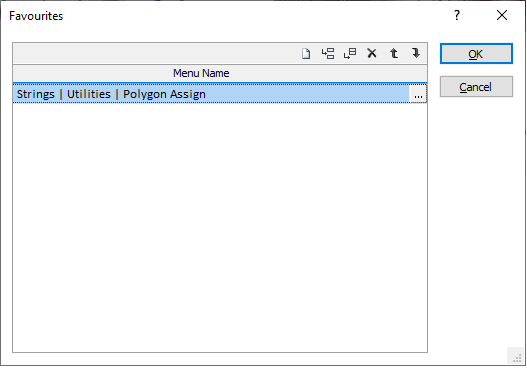Move the selected row down
527x368 pixels.
click(x=416, y=53)
